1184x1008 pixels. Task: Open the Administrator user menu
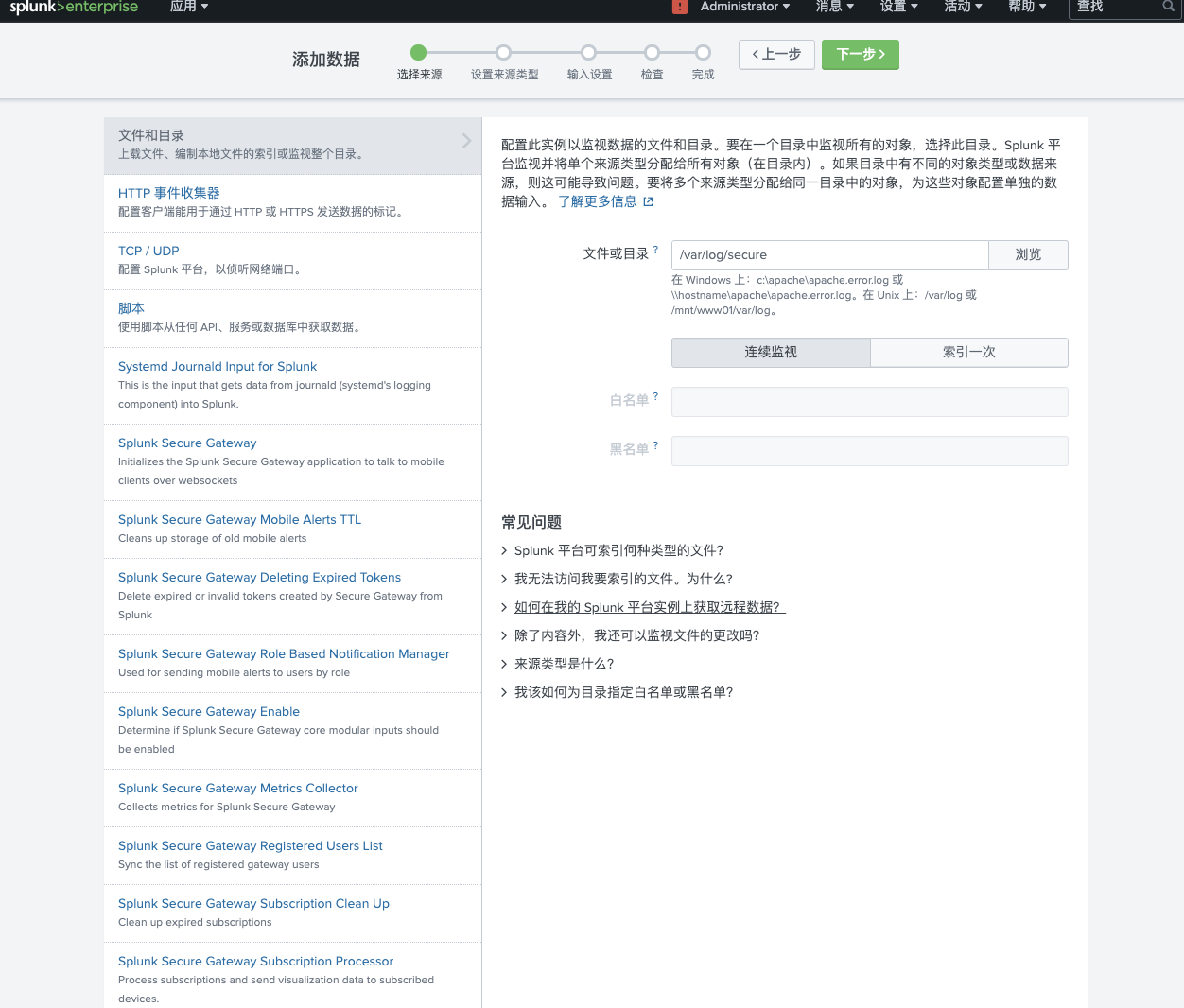tap(744, 7)
